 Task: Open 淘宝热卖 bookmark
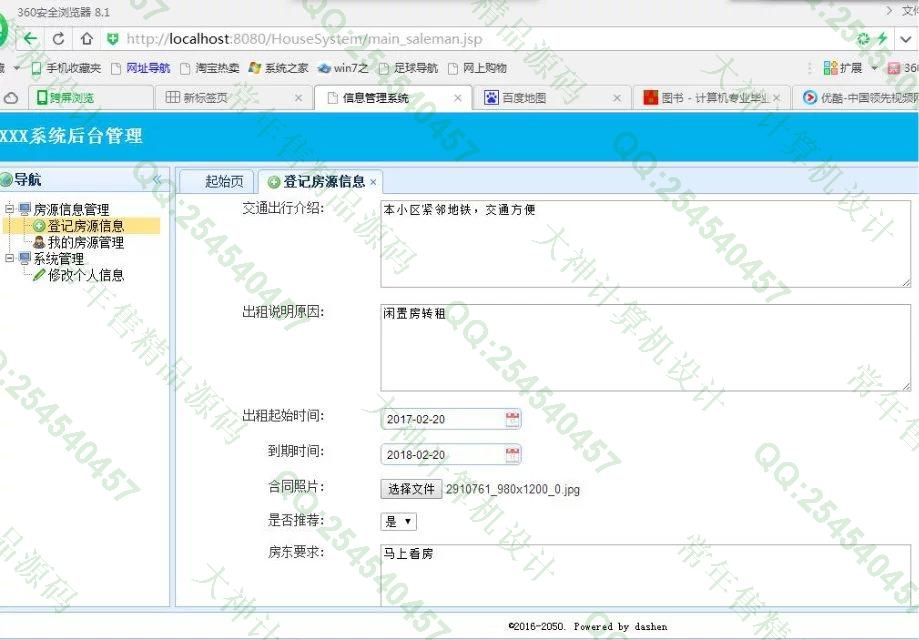[x=209, y=68]
